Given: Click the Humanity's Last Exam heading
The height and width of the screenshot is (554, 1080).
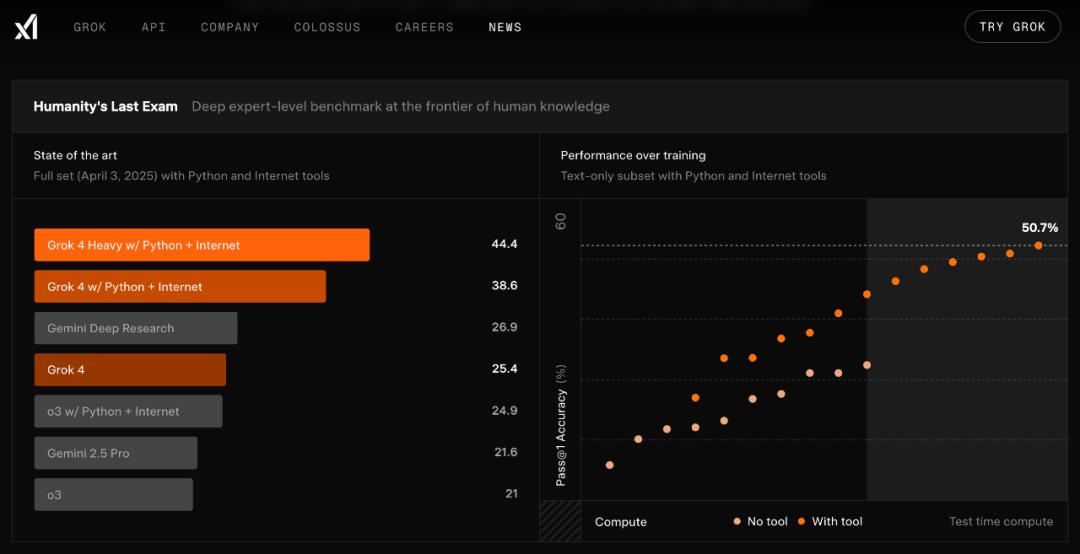Looking at the screenshot, I should pos(105,107).
